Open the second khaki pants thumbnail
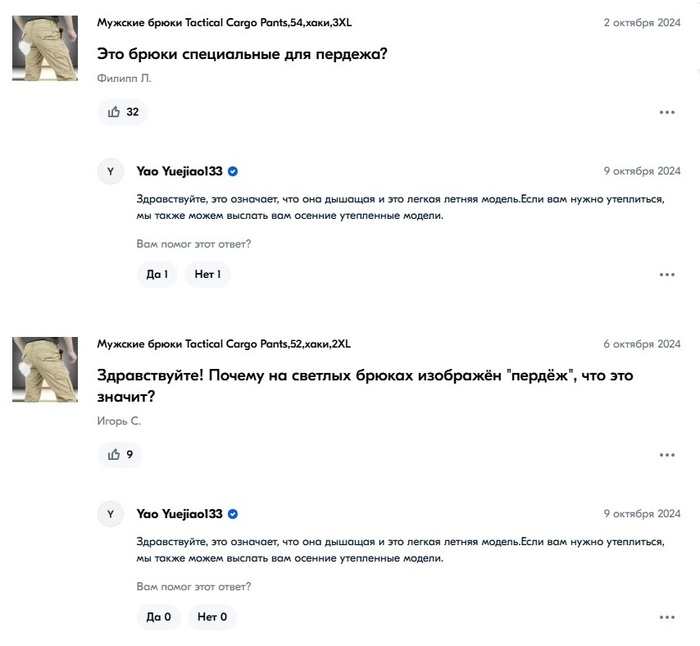Screen dimensions: 700x646 point(45,370)
